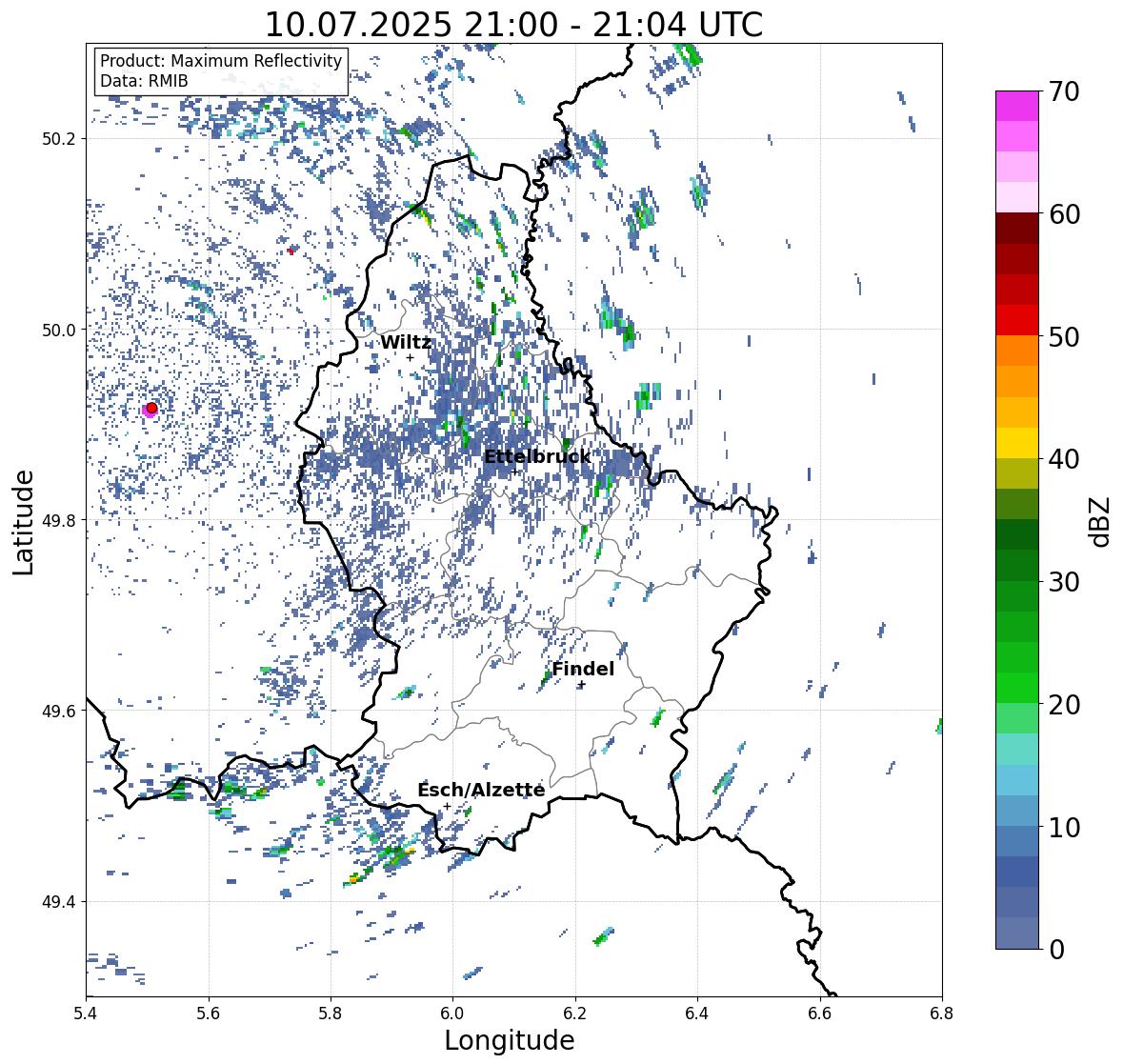Click the 5.6 longitude tick label
Viewport: 1123px width, 1064px height.
click(209, 1014)
